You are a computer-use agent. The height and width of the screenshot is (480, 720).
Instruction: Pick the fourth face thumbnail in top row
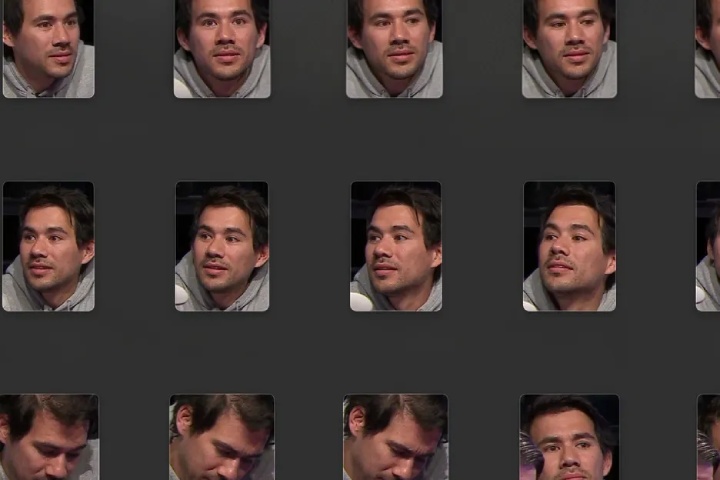click(569, 49)
